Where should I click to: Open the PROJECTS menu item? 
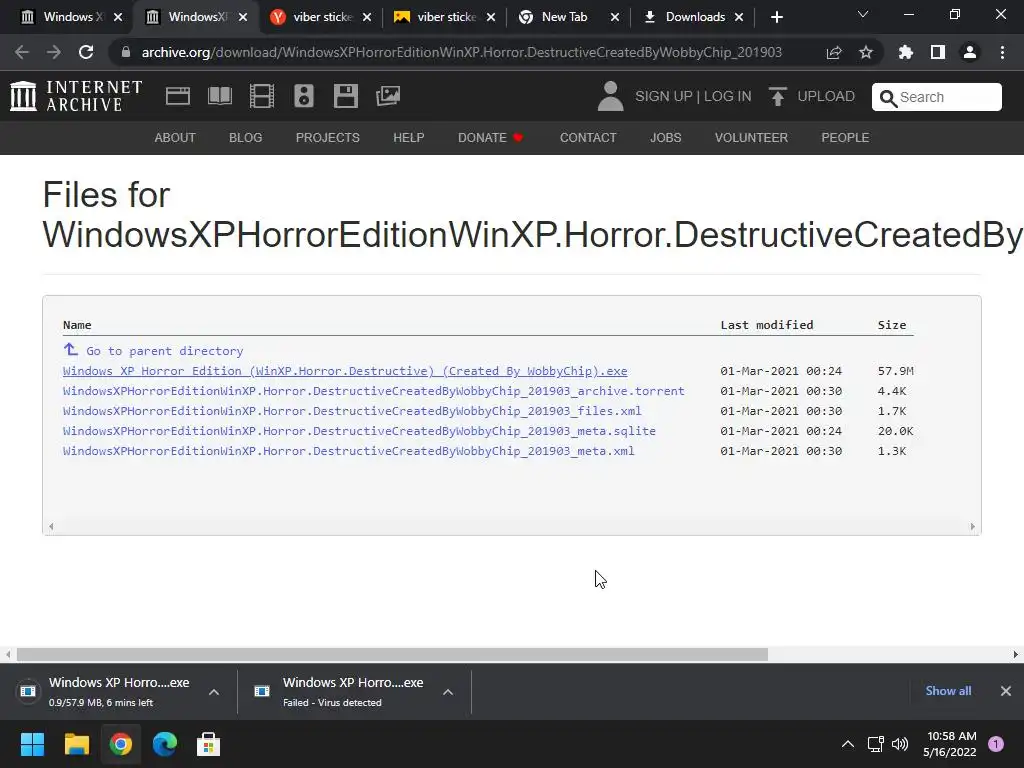[328, 138]
